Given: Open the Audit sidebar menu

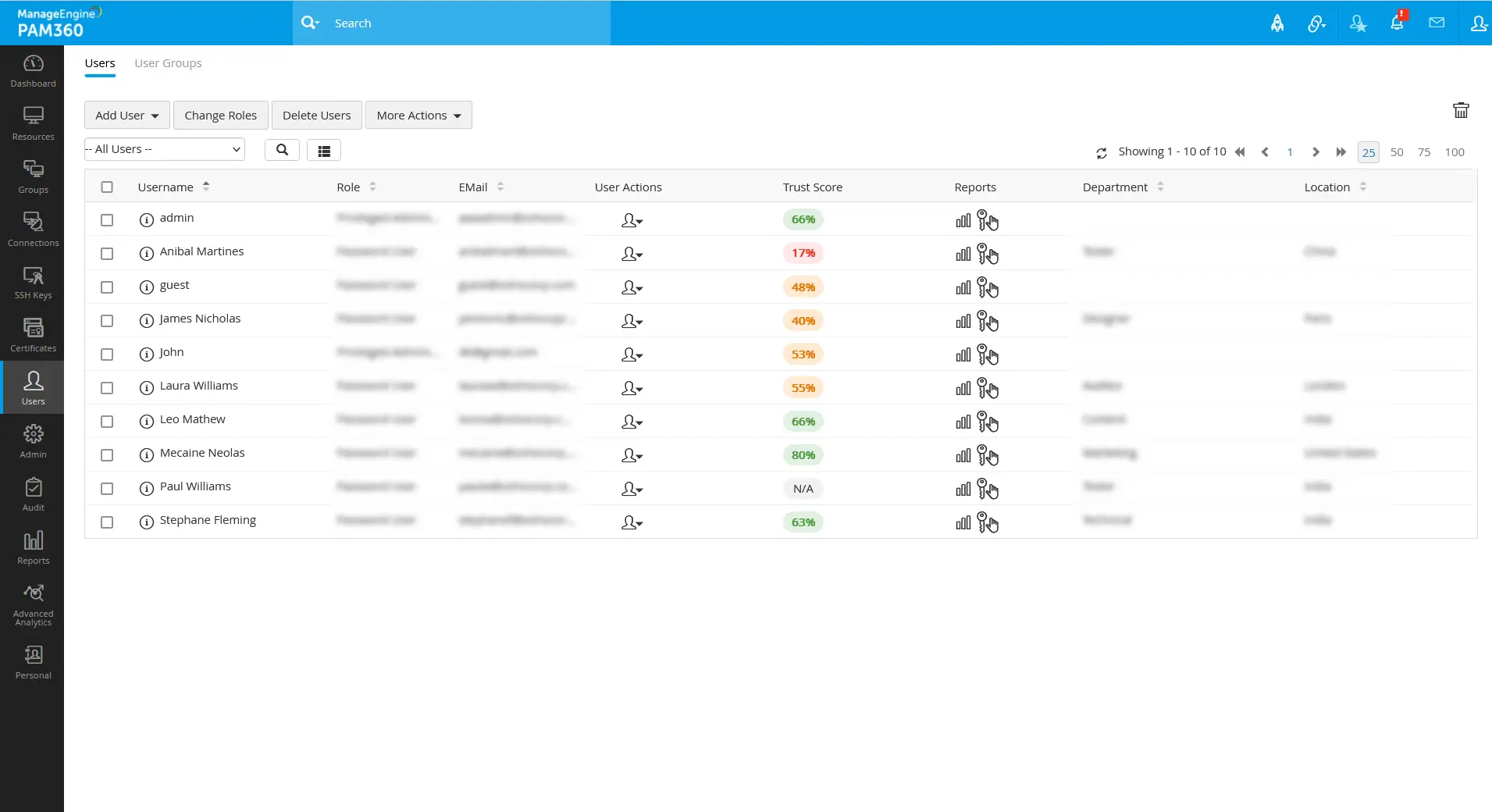Looking at the screenshot, I should 33,495.
